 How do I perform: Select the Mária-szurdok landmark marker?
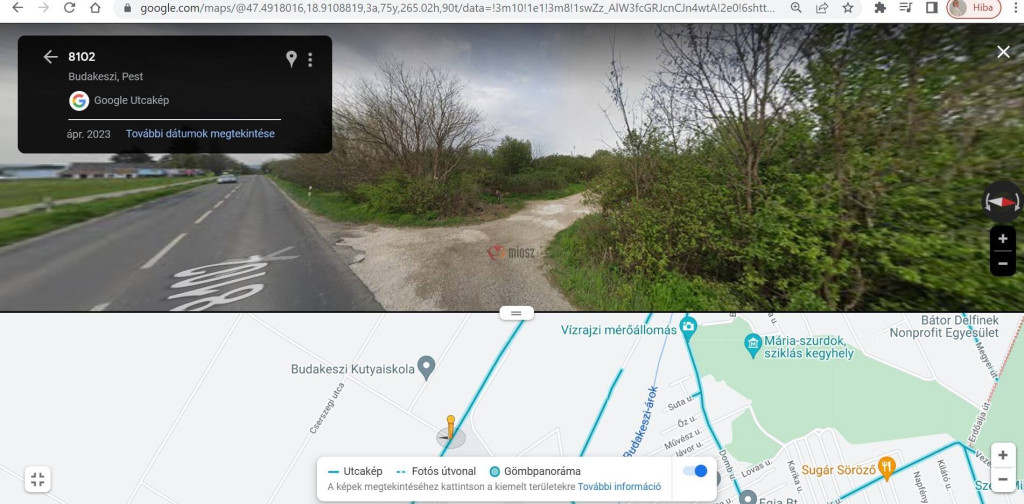pos(752,342)
